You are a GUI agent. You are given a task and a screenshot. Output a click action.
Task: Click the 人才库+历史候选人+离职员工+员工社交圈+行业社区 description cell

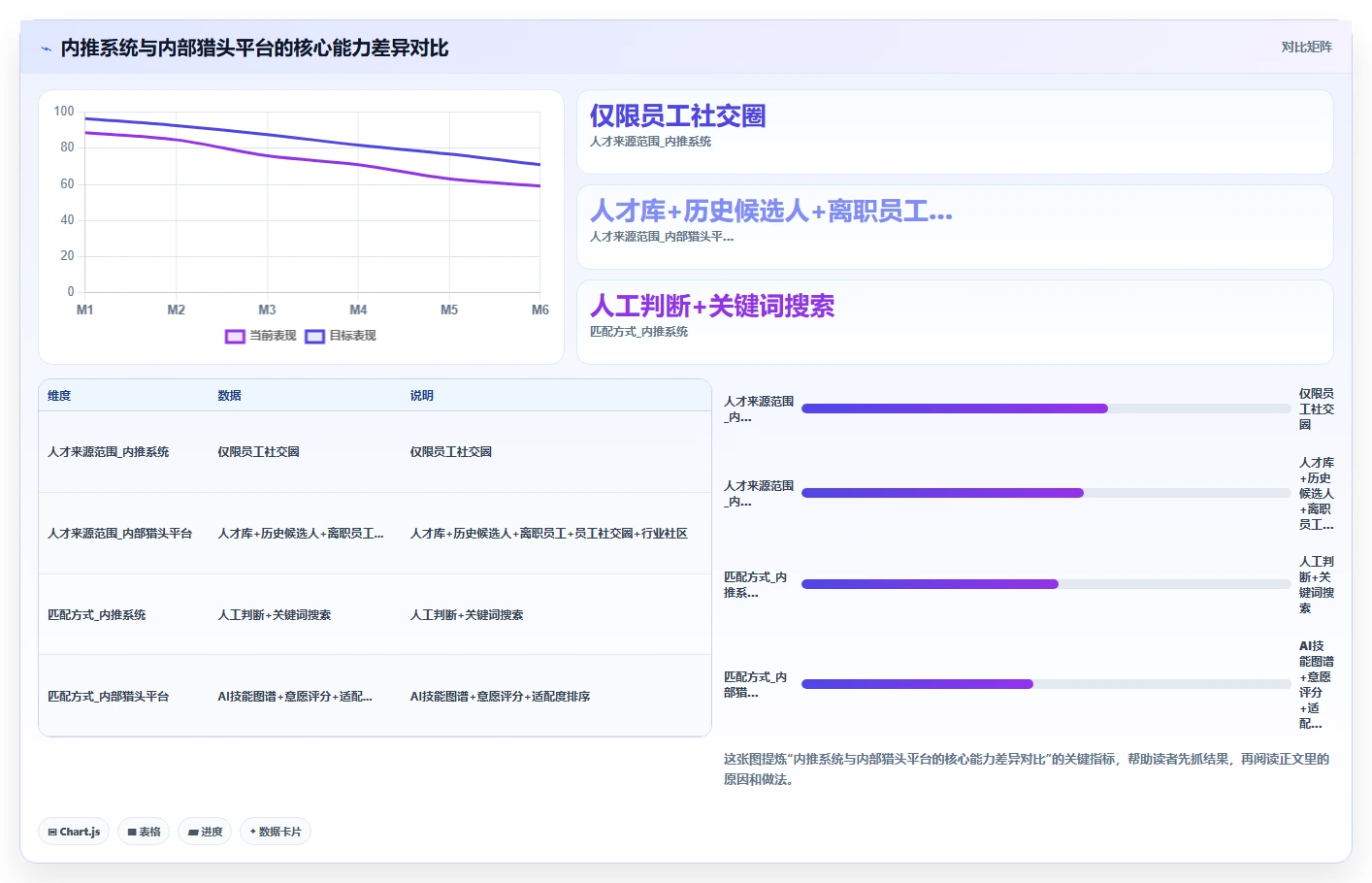[548, 534]
